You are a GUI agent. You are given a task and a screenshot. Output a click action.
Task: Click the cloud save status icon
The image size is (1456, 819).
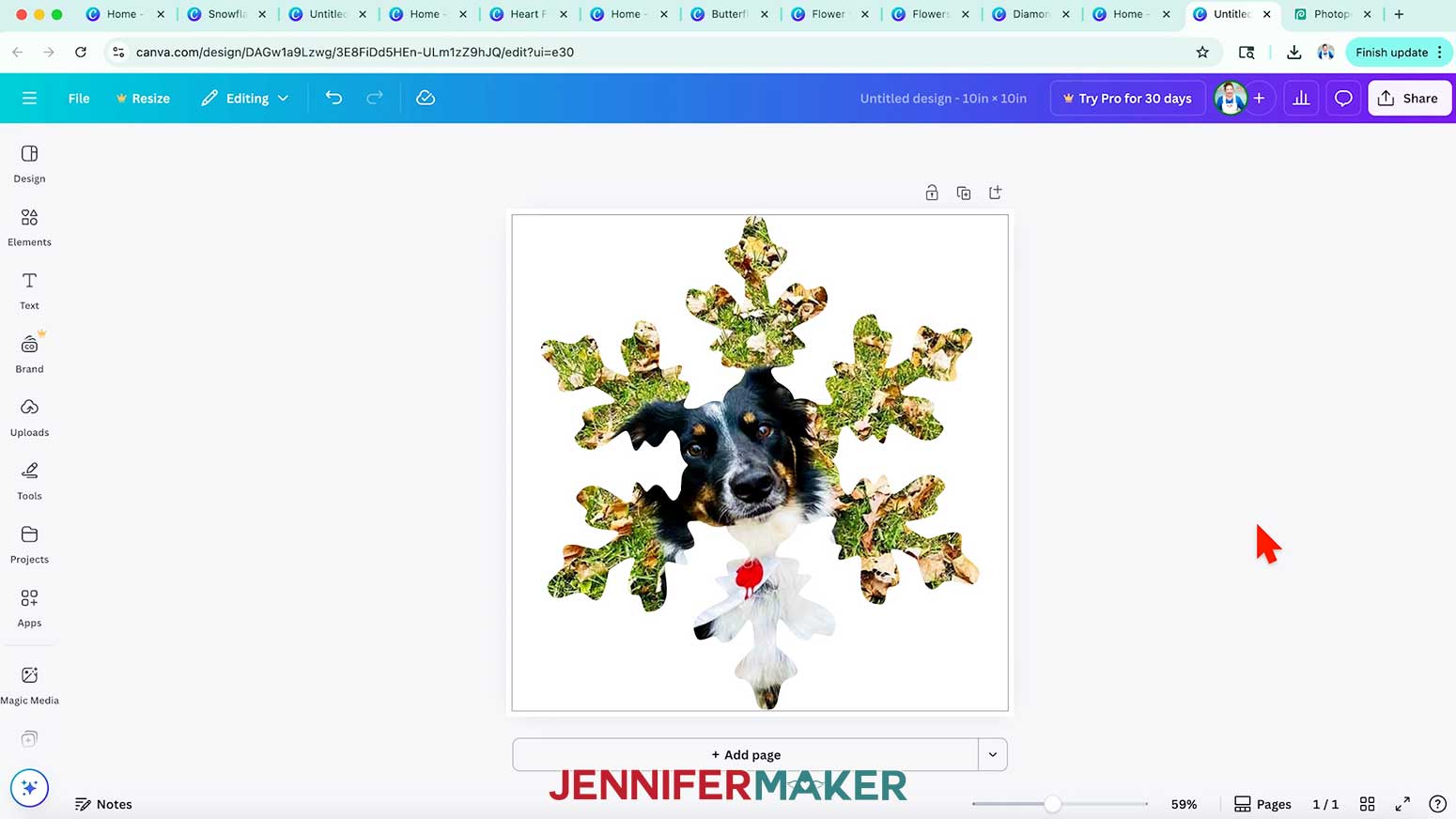pos(426,98)
